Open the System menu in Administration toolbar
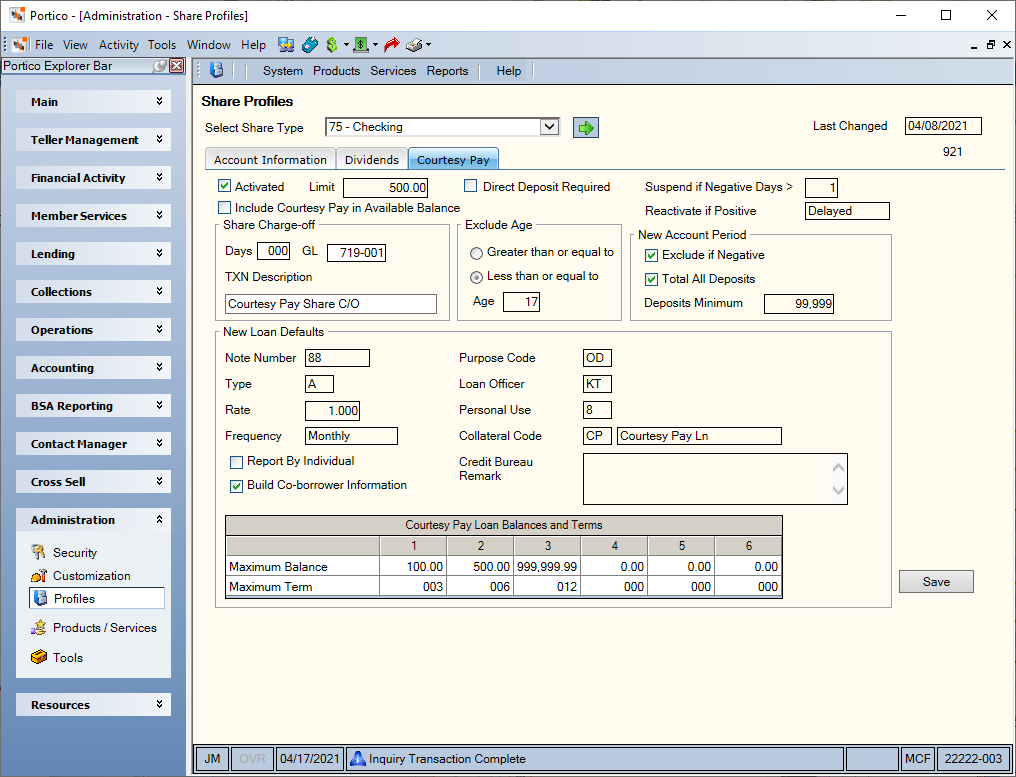 (283, 71)
